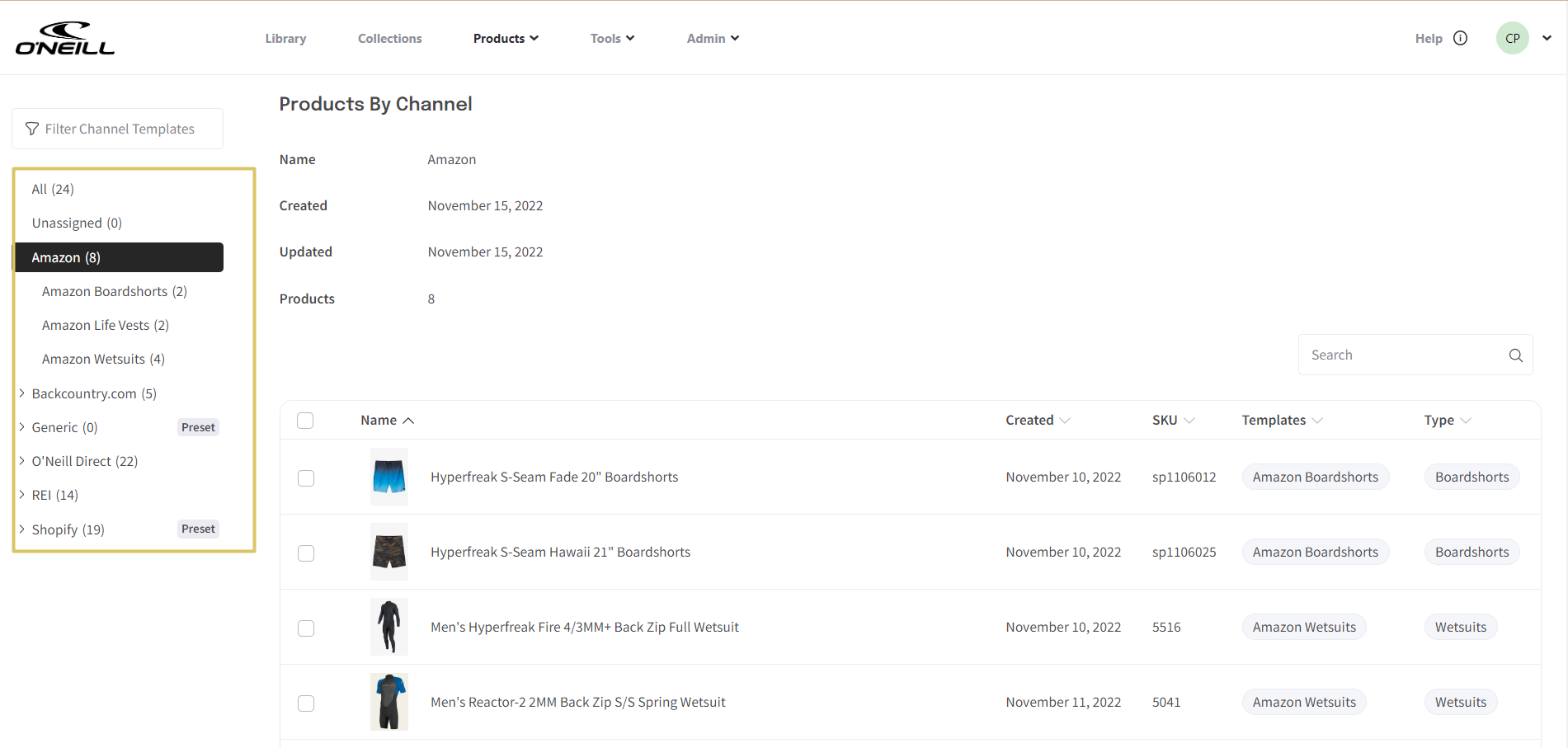Click the O'Neill logo
This screenshot has height=748, width=1568.
click(65, 38)
